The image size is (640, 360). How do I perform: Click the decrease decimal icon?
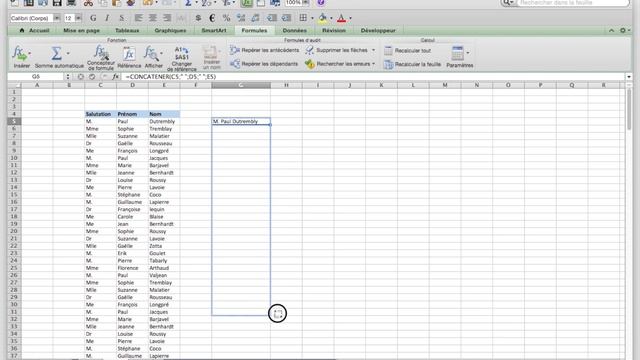point(256,18)
